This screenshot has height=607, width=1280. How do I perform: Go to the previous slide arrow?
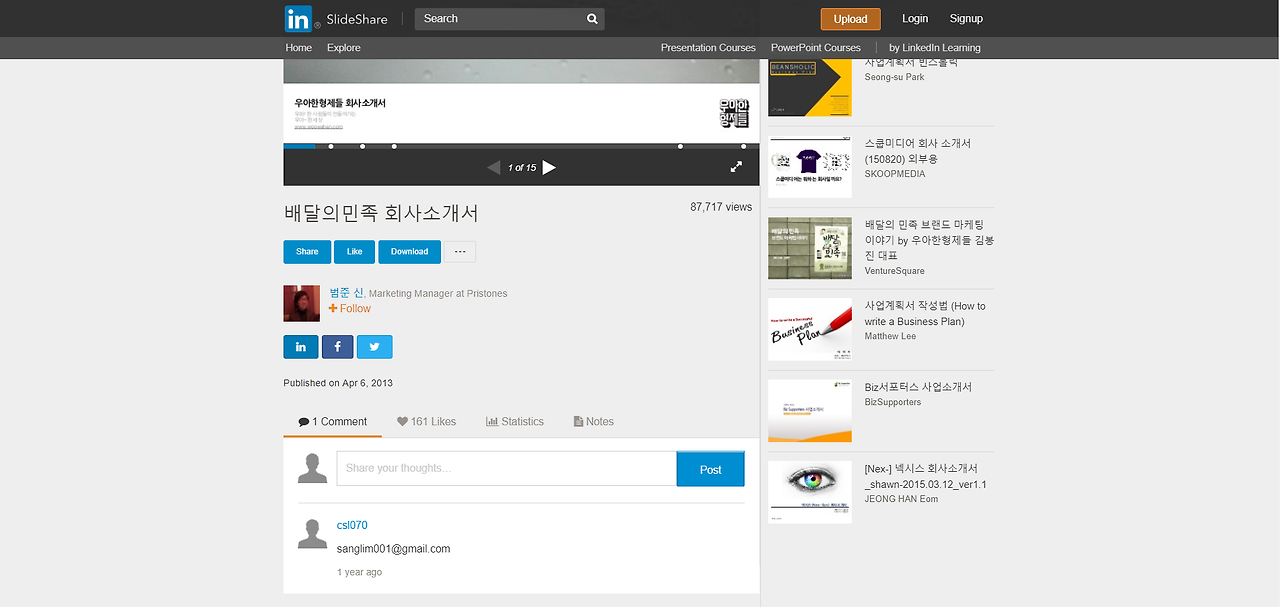point(493,167)
